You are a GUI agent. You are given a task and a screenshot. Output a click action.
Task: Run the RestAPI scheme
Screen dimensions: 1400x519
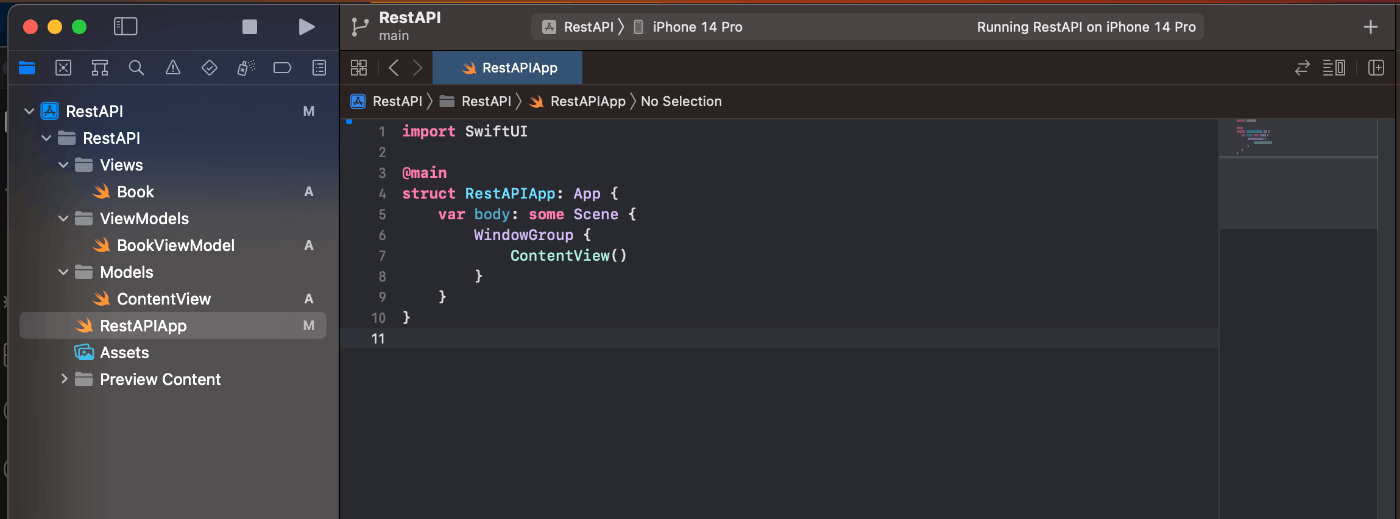[307, 27]
